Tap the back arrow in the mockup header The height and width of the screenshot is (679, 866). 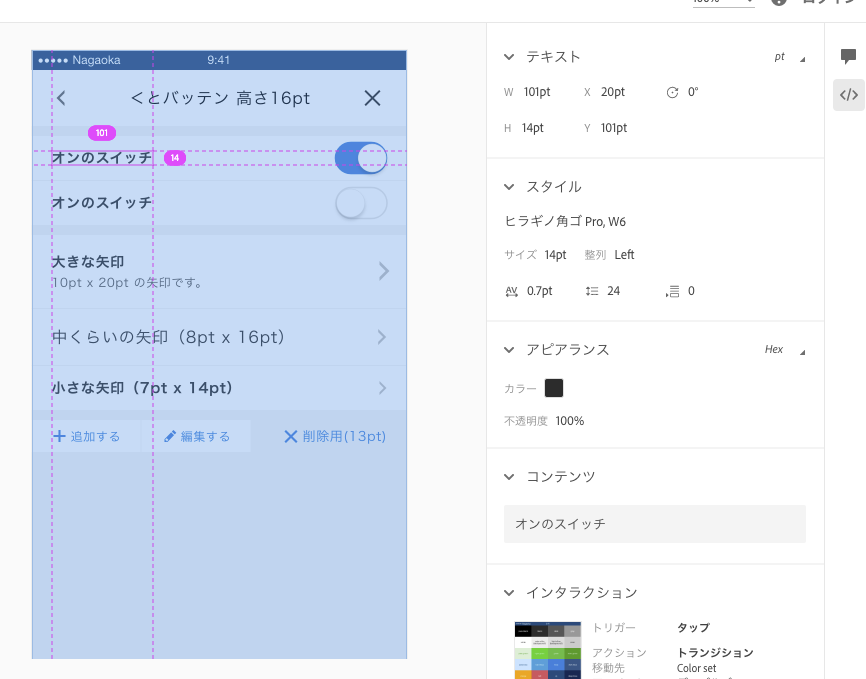(61, 98)
